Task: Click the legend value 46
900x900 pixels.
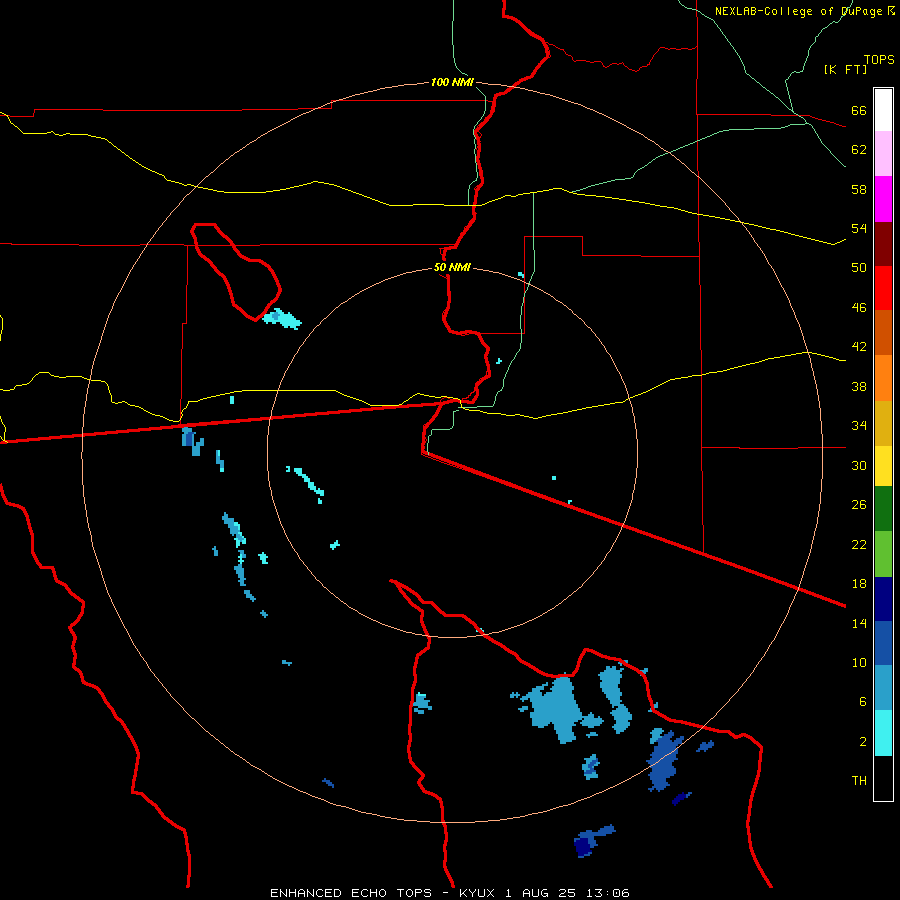Action: [859, 308]
